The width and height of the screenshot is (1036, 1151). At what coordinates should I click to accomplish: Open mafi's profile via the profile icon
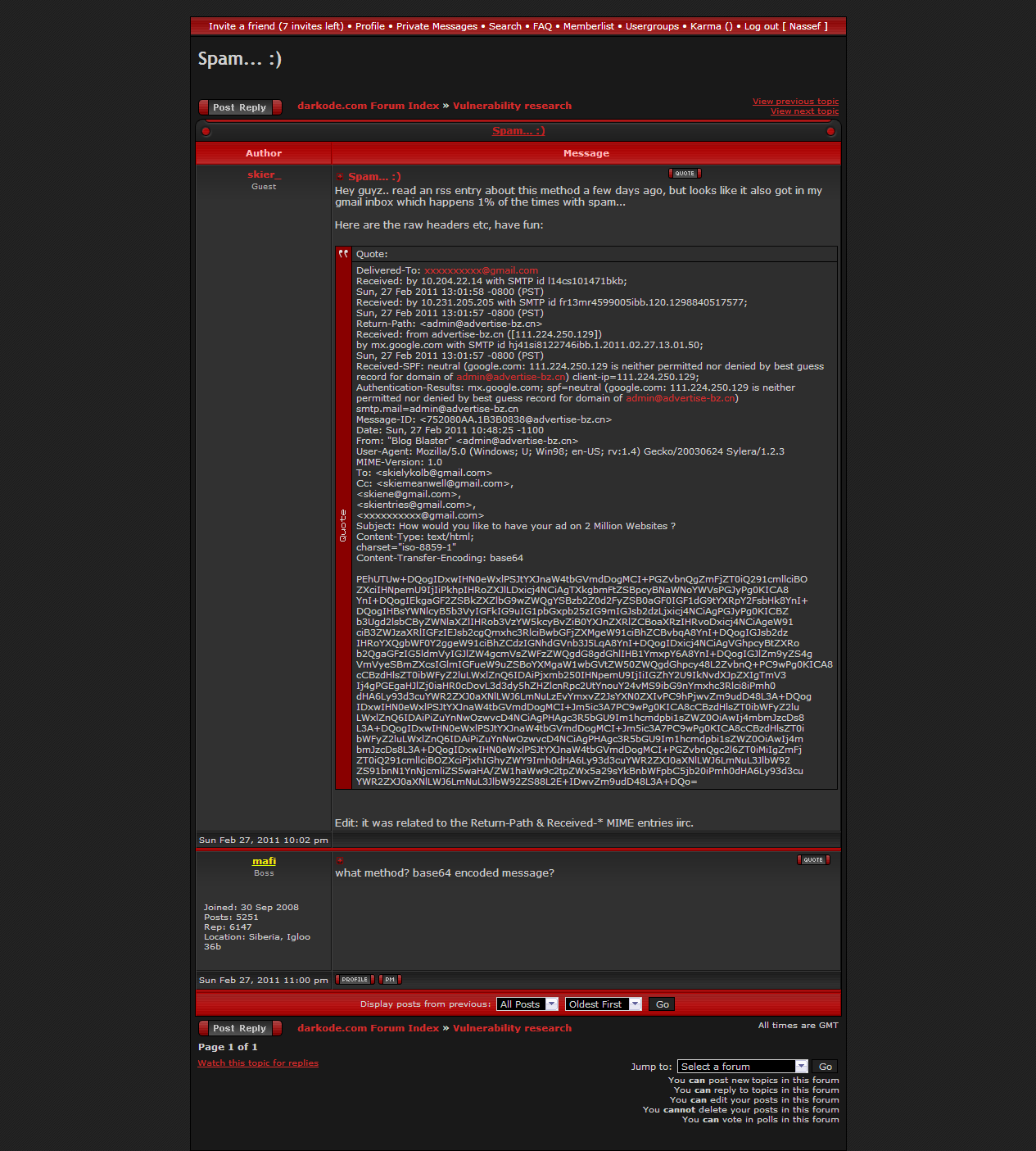click(x=355, y=980)
